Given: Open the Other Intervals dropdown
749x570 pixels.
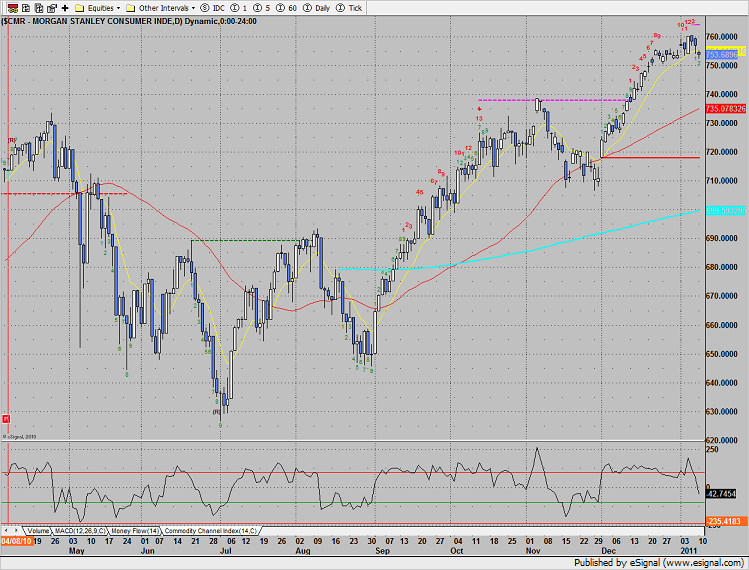Looking at the screenshot, I should coord(161,8).
